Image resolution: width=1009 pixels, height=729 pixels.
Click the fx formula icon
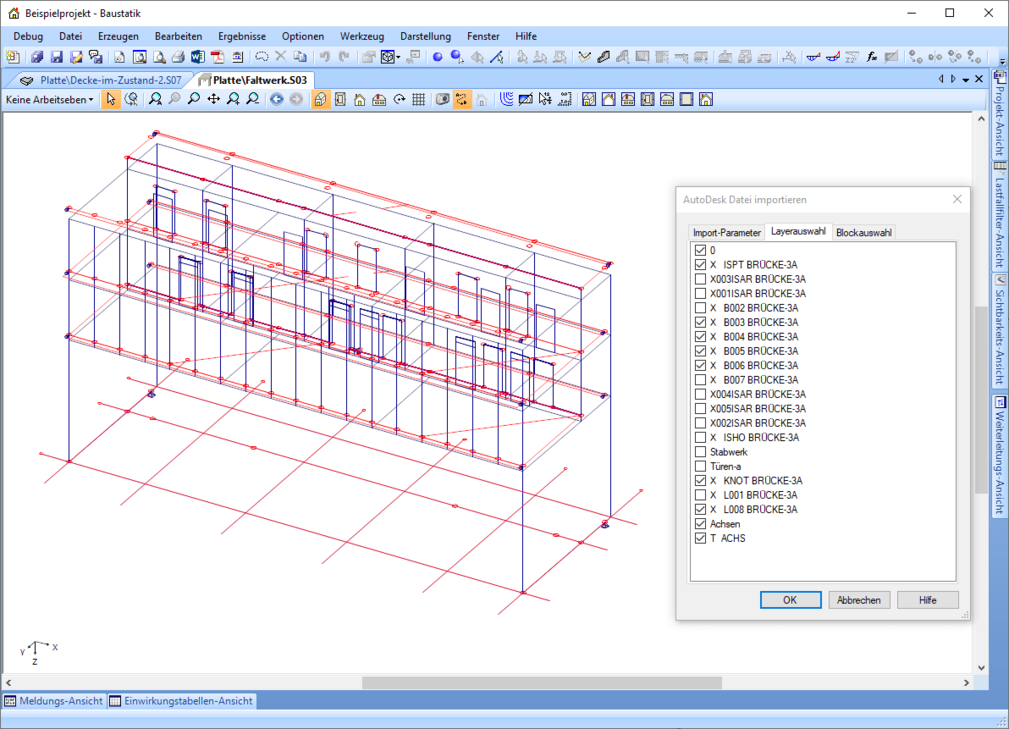click(x=872, y=57)
